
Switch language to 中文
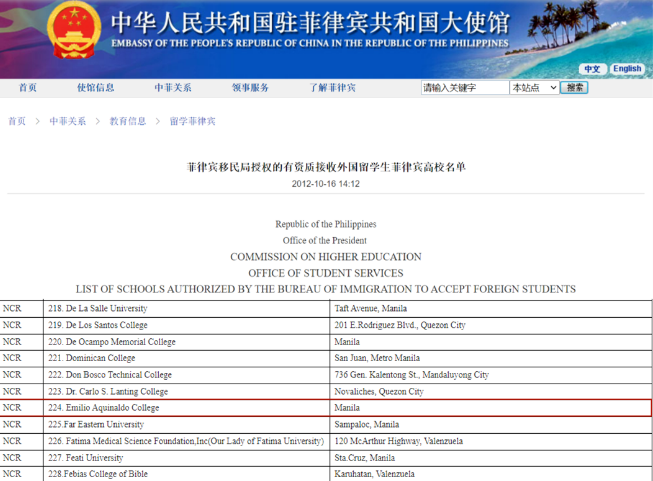(x=592, y=69)
